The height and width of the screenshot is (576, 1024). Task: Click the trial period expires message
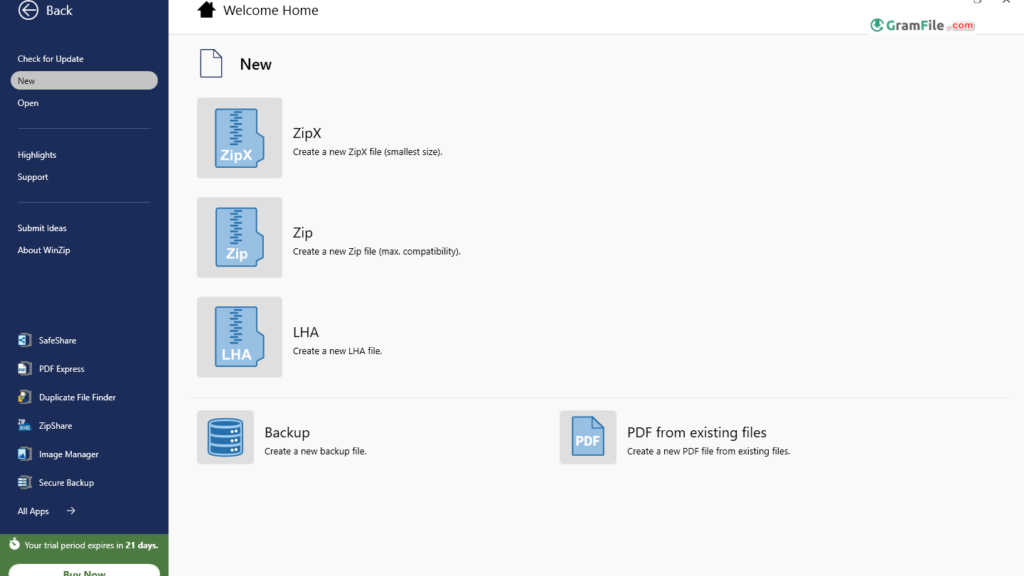(91, 545)
